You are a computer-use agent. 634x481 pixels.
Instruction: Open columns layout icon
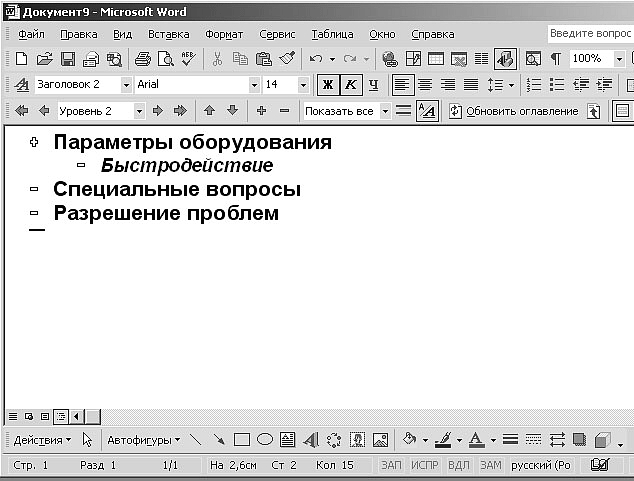481,59
